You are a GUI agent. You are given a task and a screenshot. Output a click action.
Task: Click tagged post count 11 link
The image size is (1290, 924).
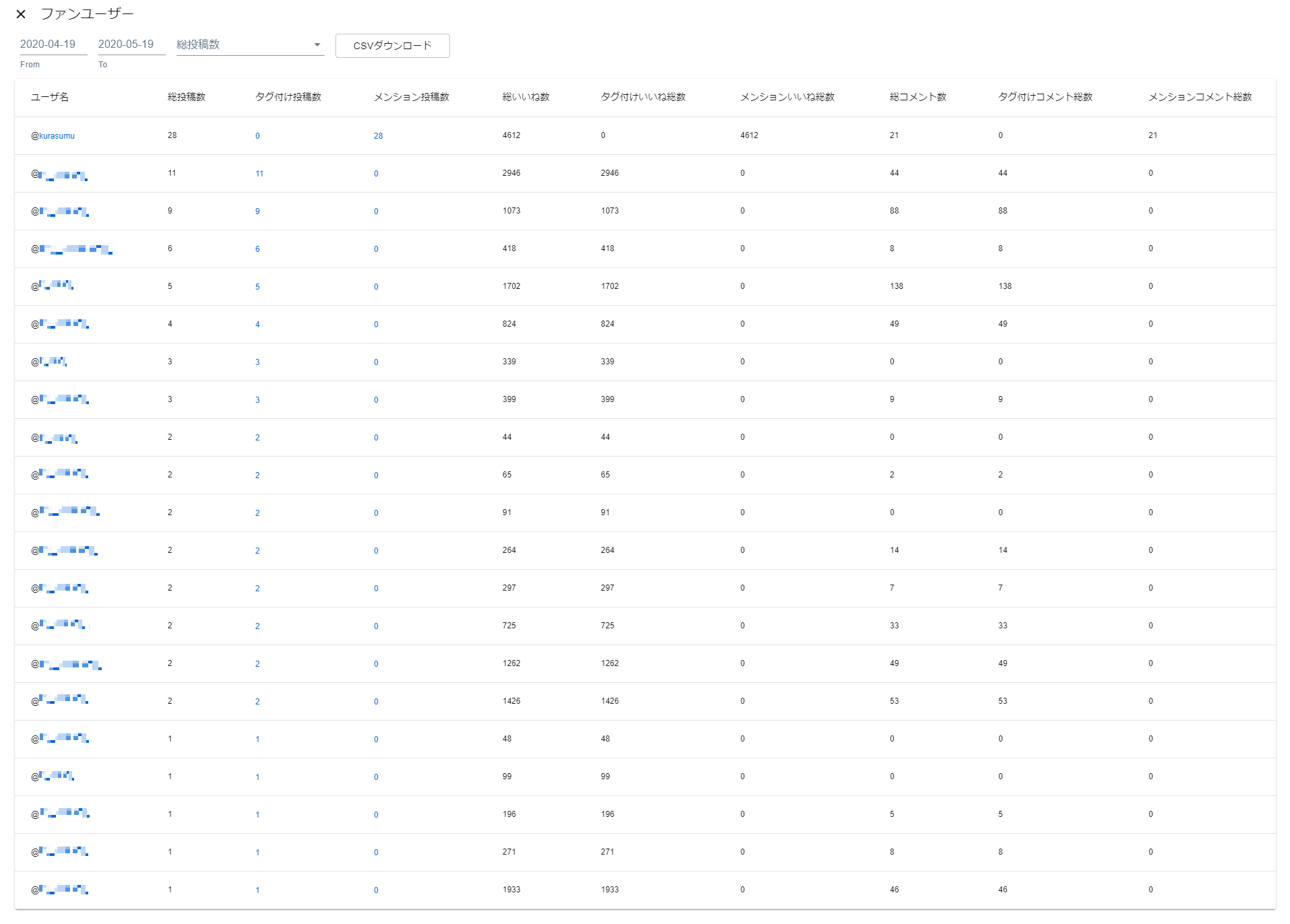[259, 174]
